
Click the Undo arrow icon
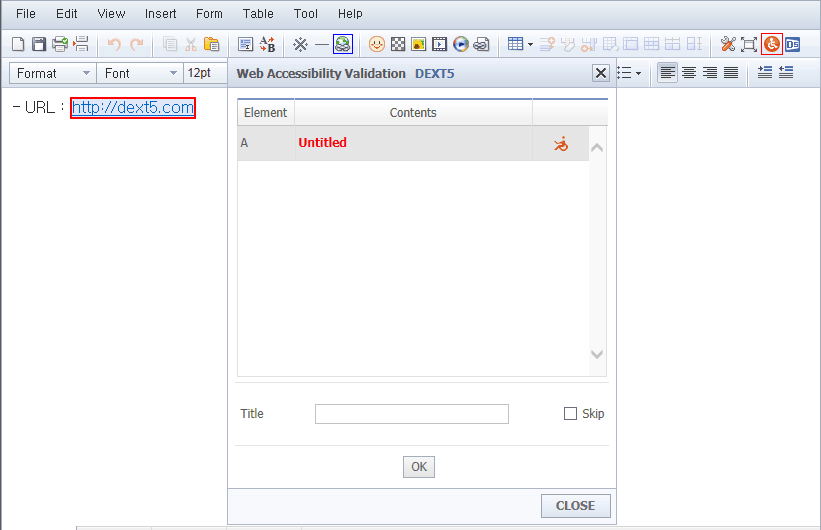[114, 44]
